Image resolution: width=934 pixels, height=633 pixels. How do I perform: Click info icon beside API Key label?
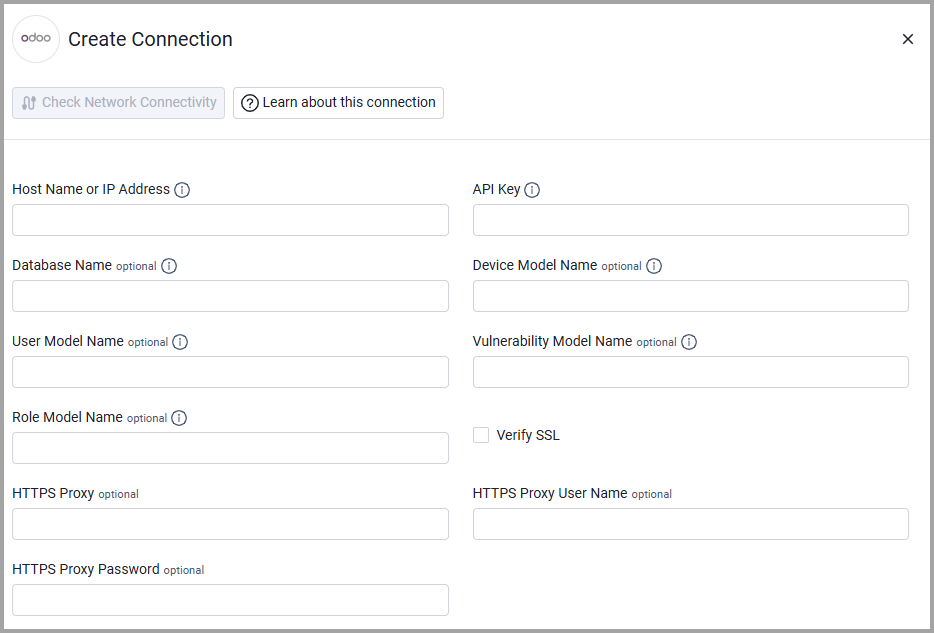[532, 190]
